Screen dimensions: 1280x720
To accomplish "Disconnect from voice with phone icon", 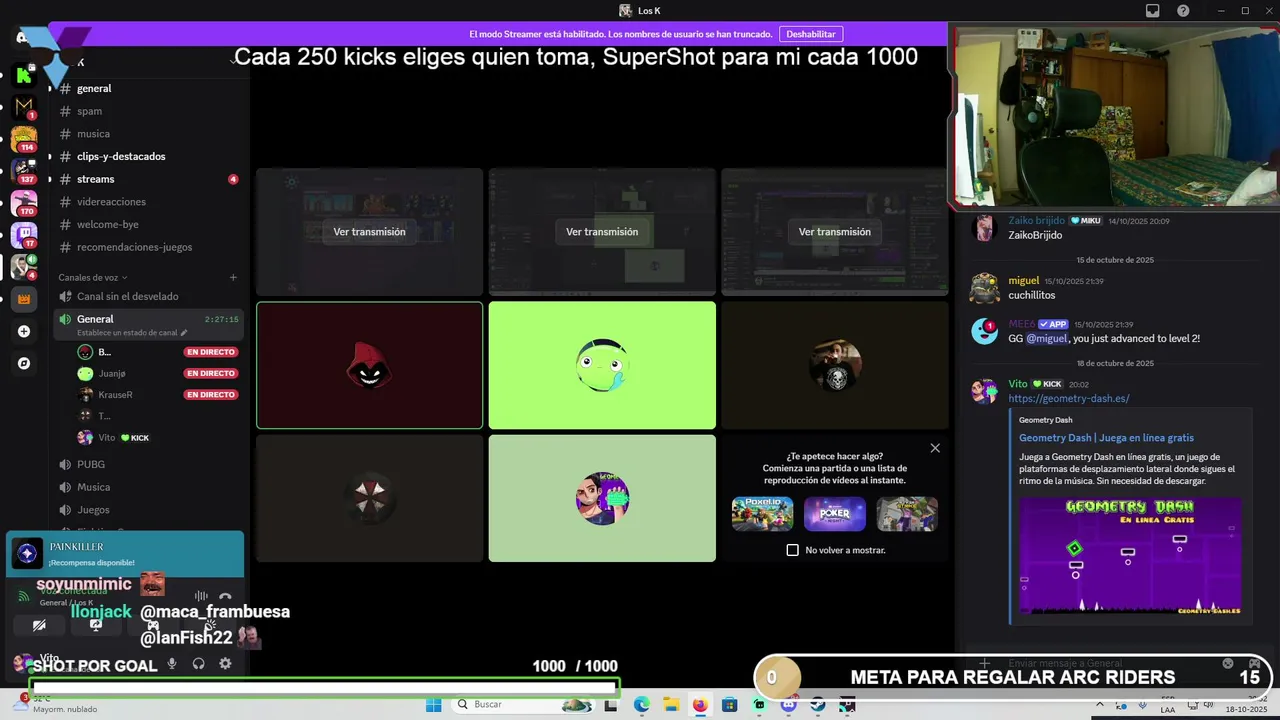I will [x=225, y=596].
